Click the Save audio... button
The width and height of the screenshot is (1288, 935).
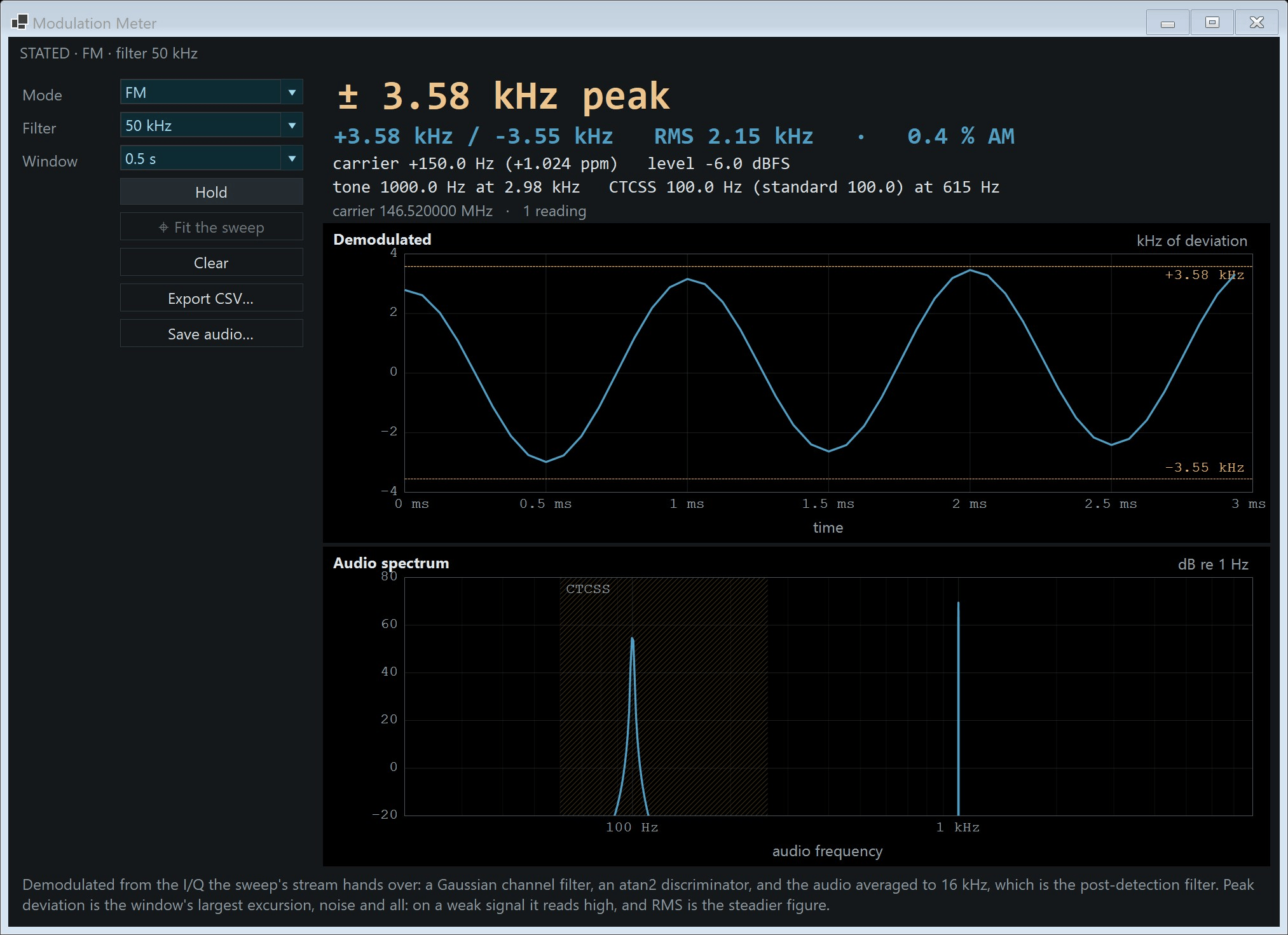[211, 334]
